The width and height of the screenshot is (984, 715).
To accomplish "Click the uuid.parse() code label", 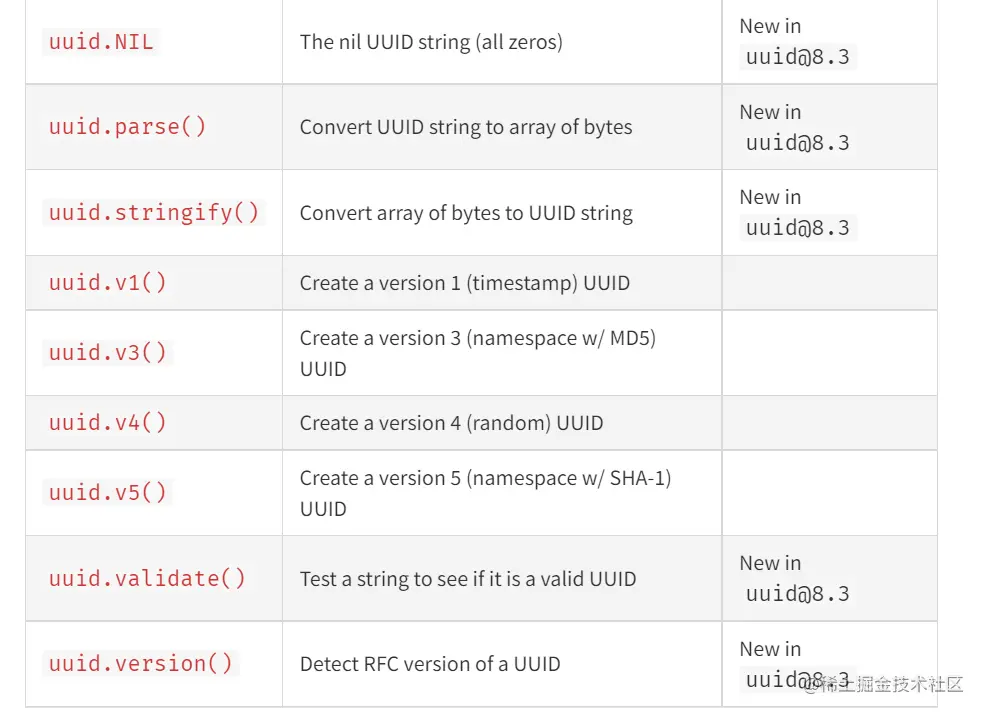I will [x=127, y=127].
